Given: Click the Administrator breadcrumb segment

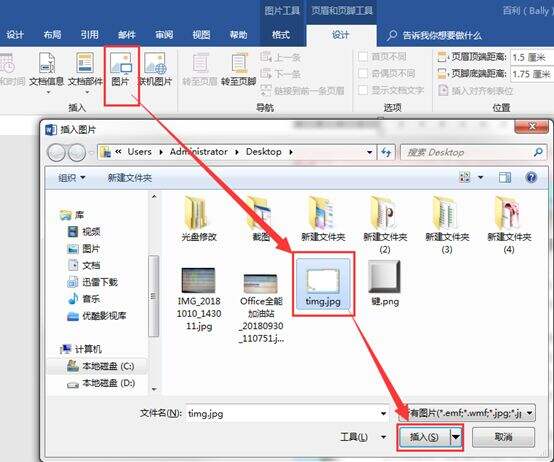Looking at the screenshot, I should tap(199, 152).
